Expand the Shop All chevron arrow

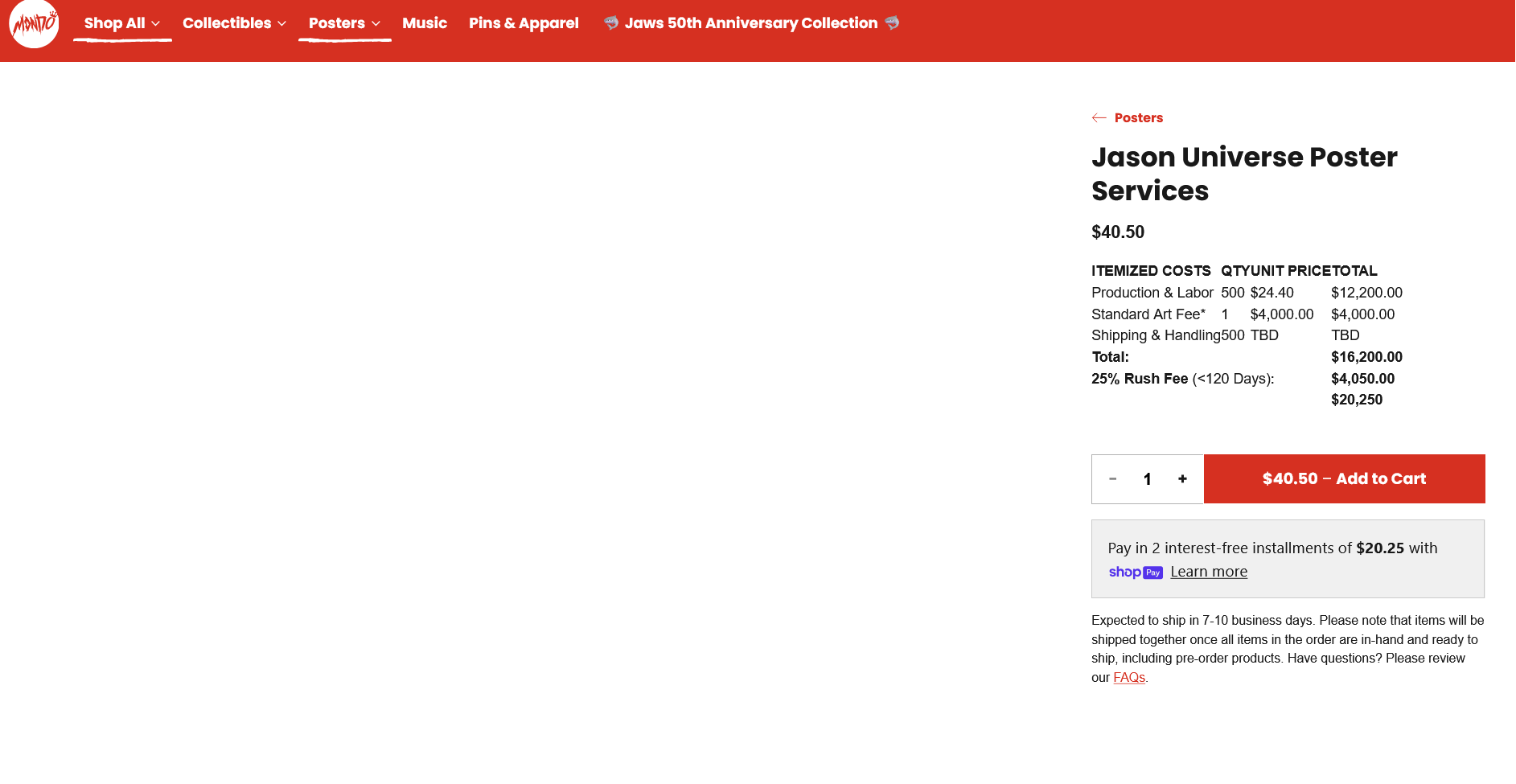[155, 24]
